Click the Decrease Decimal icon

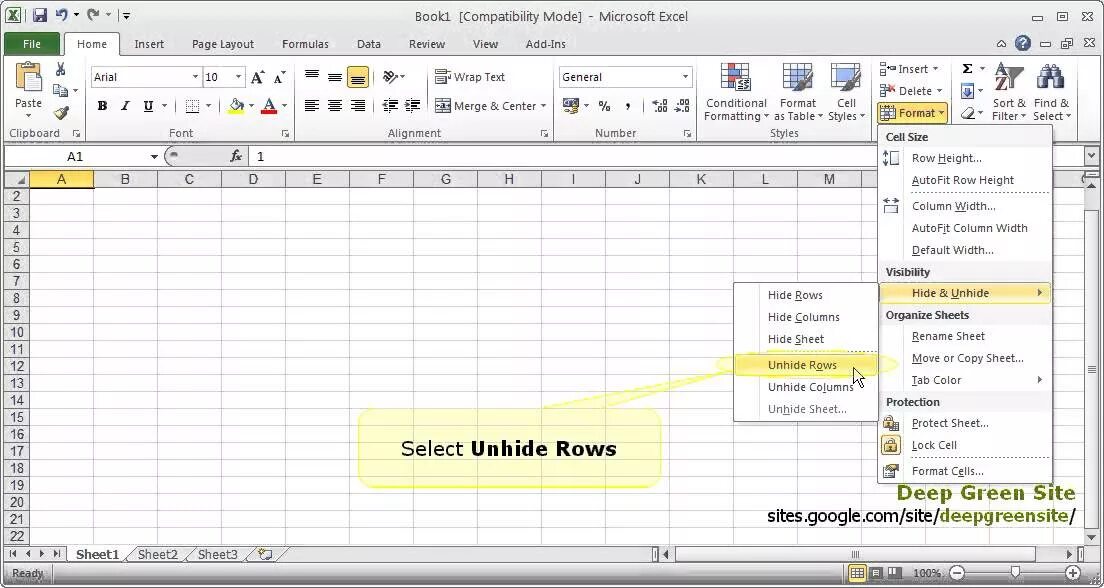[x=682, y=106]
